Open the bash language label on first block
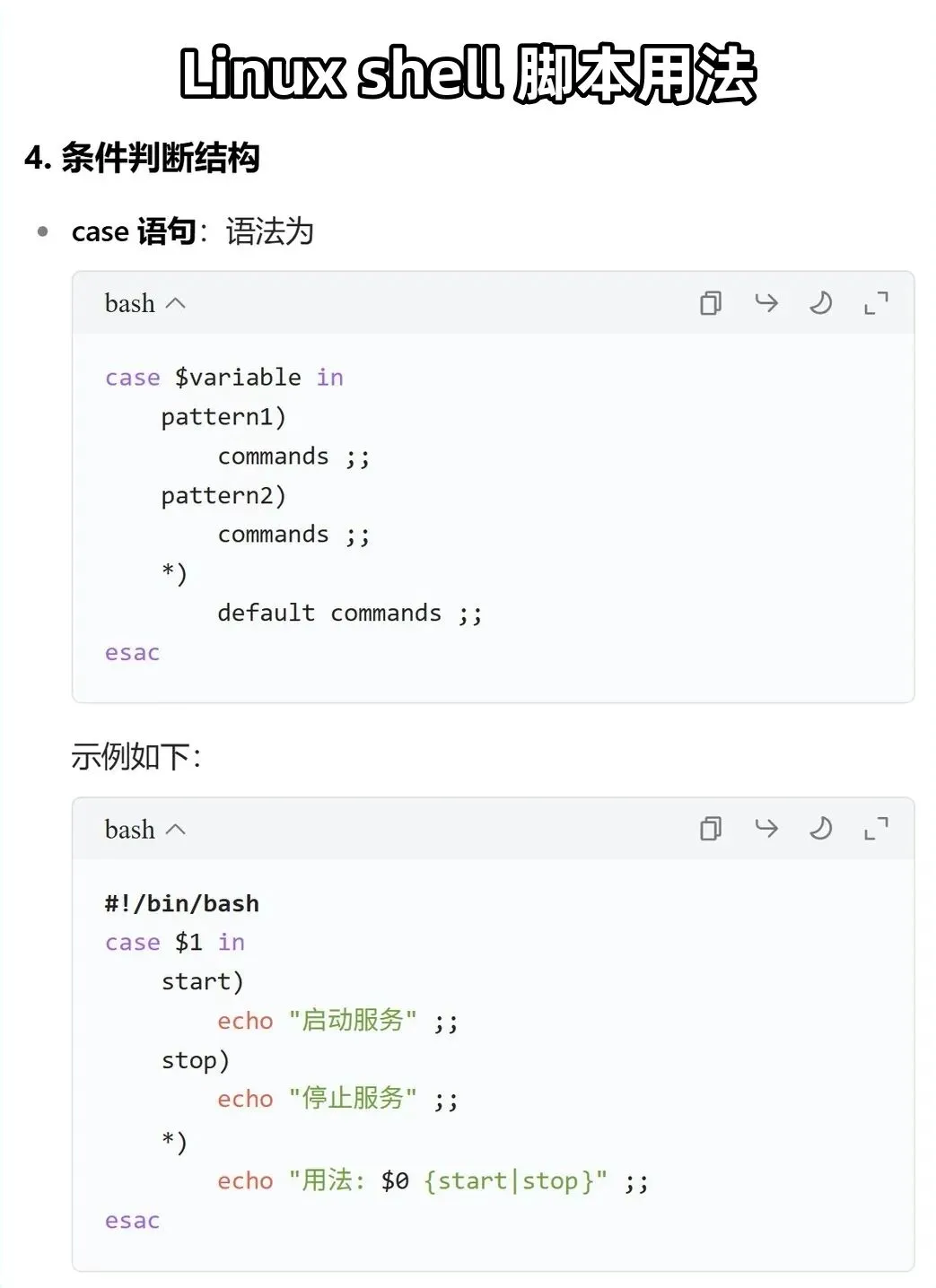Image resolution: width=936 pixels, height=1288 pixels. [129, 303]
